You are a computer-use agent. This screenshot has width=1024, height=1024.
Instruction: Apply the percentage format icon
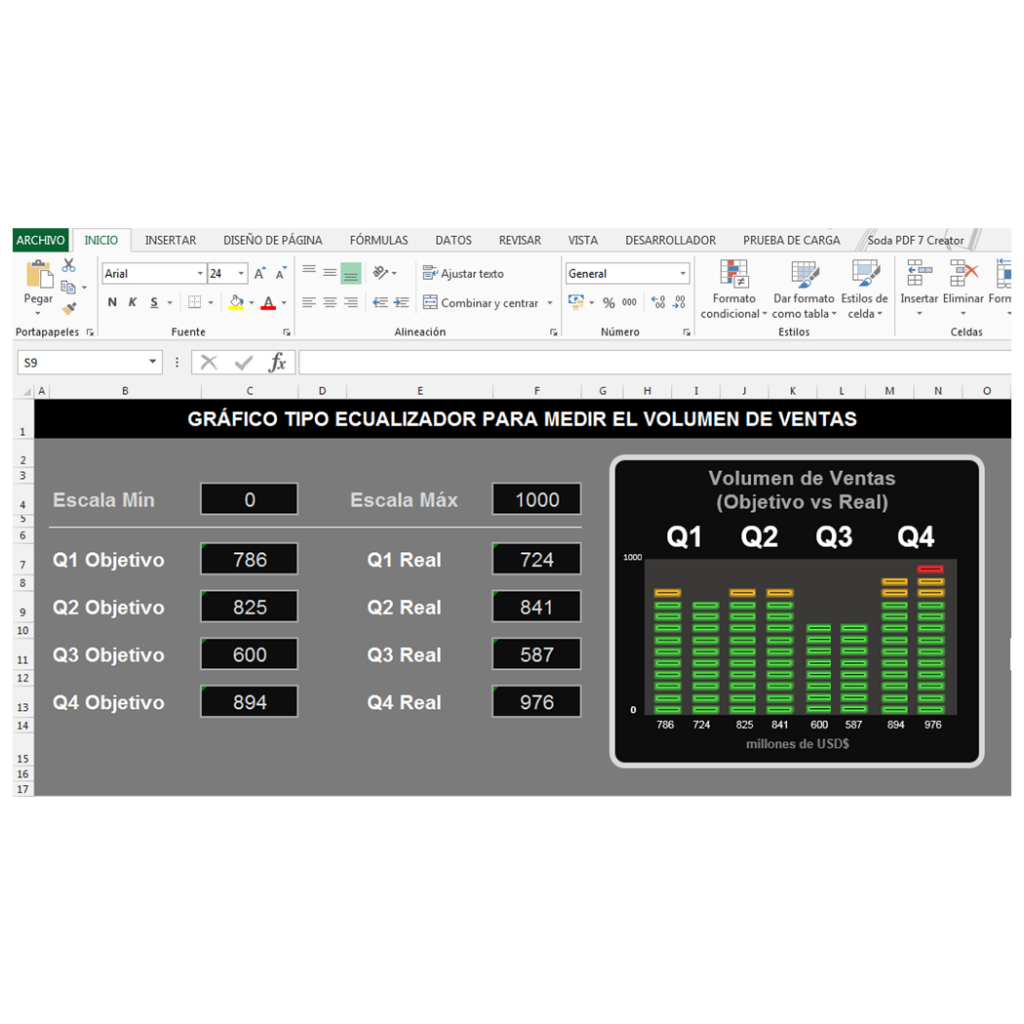click(x=606, y=302)
